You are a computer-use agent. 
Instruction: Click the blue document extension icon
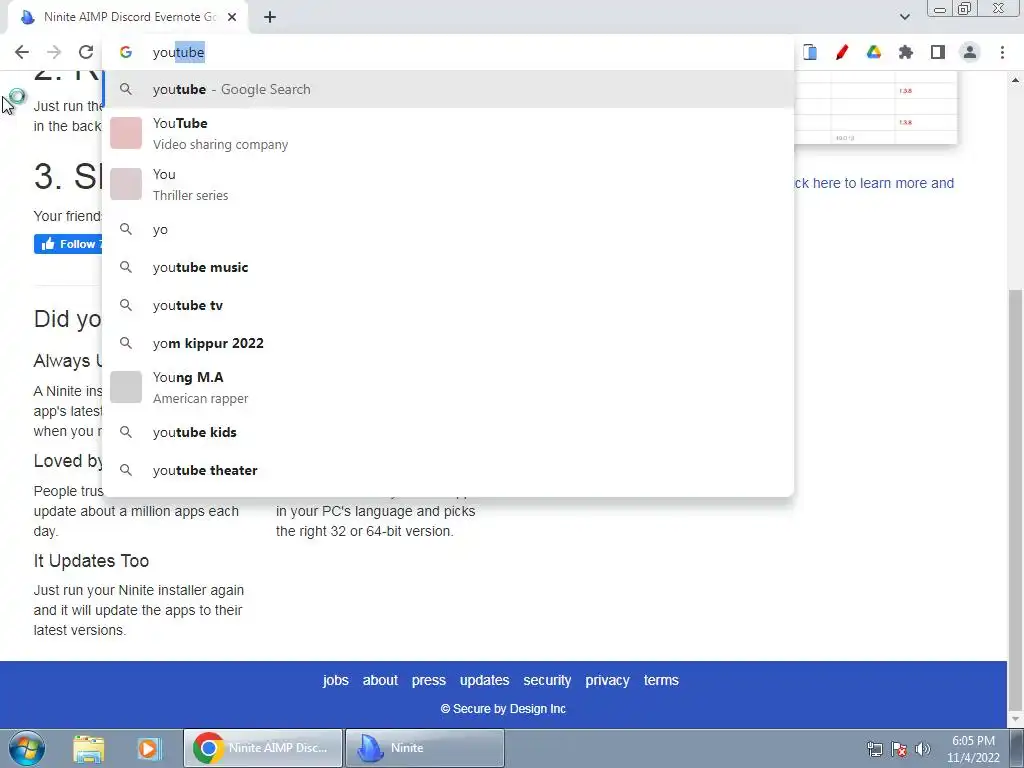(x=810, y=52)
